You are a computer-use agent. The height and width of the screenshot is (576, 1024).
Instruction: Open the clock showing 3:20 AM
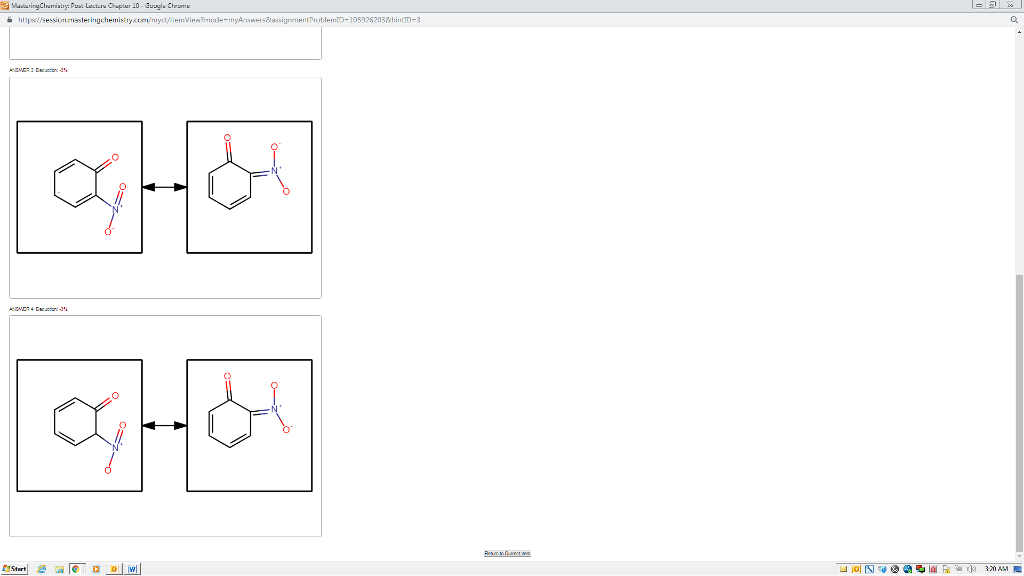coord(995,568)
